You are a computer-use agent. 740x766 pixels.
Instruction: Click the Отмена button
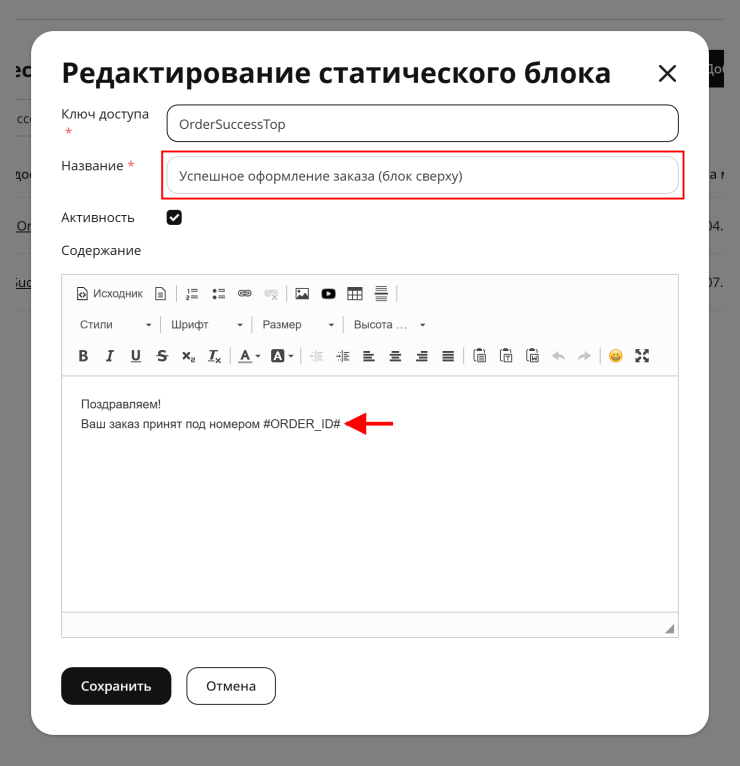tap(231, 686)
